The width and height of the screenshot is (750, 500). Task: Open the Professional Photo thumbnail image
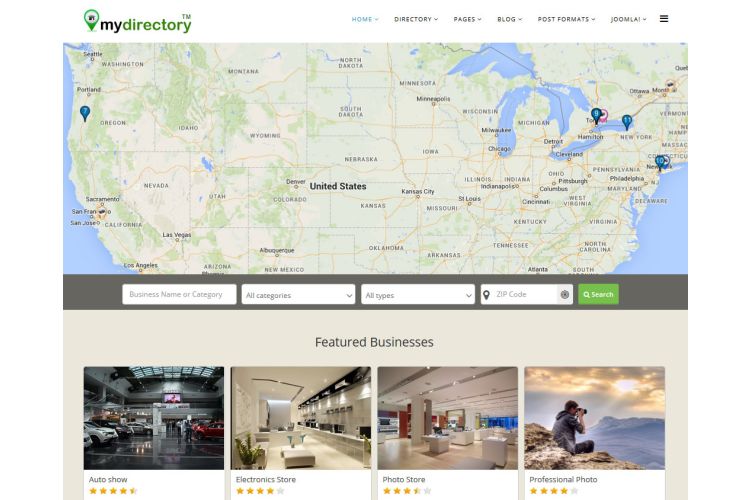[595, 418]
